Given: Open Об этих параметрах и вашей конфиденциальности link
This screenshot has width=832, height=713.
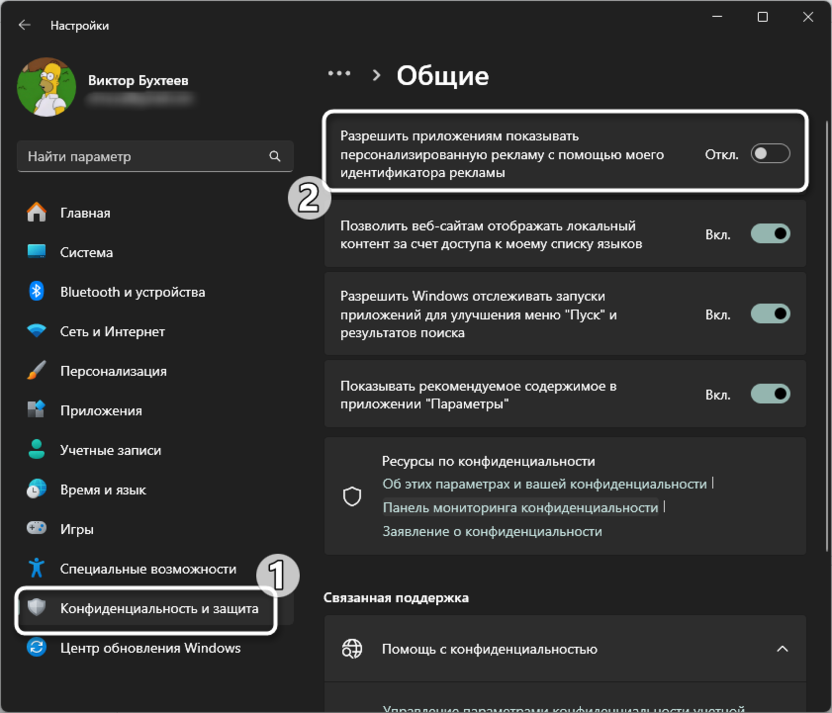Looking at the screenshot, I should click(544, 484).
